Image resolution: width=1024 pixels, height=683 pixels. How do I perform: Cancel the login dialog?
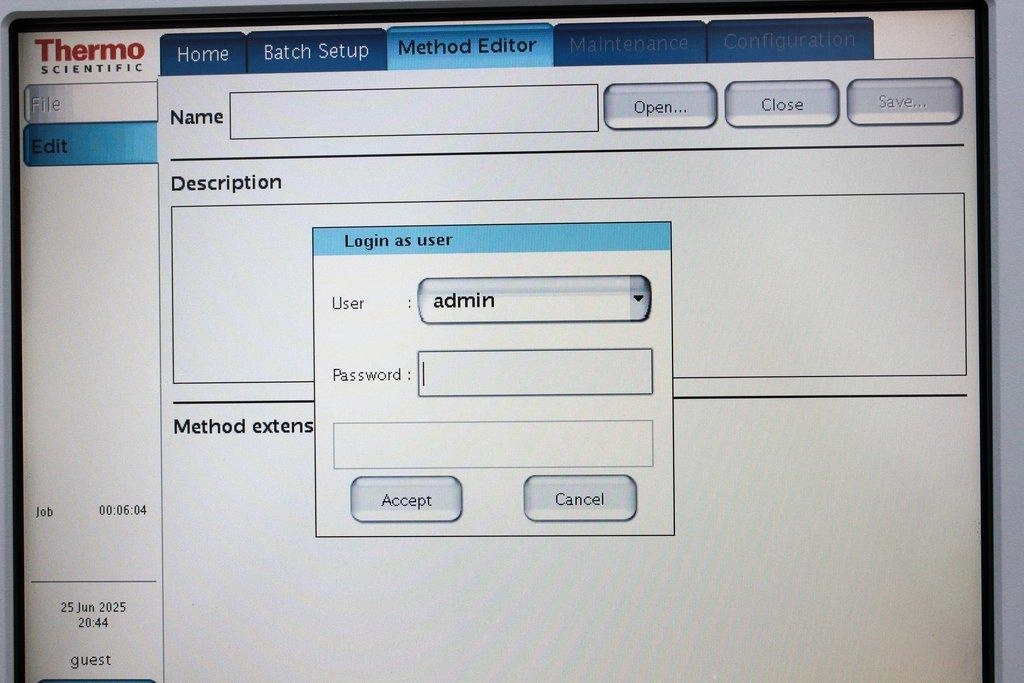579,499
